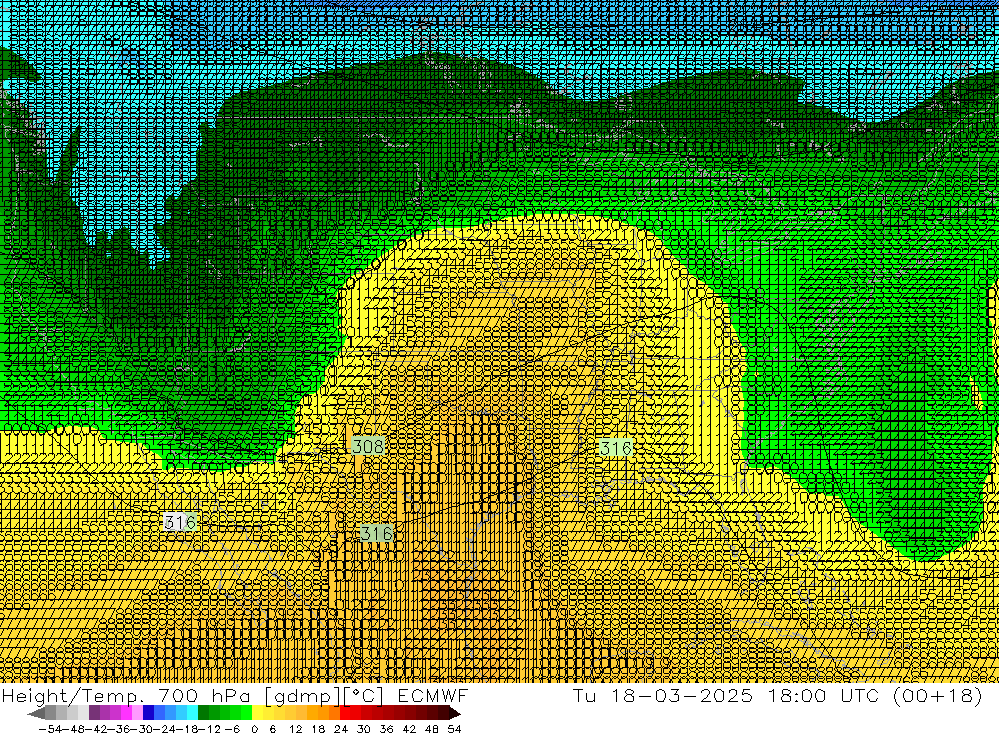Pick the light pink legend swatch
Image resolution: width=1000 pixels, height=733 pixels.
[x=137, y=714]
